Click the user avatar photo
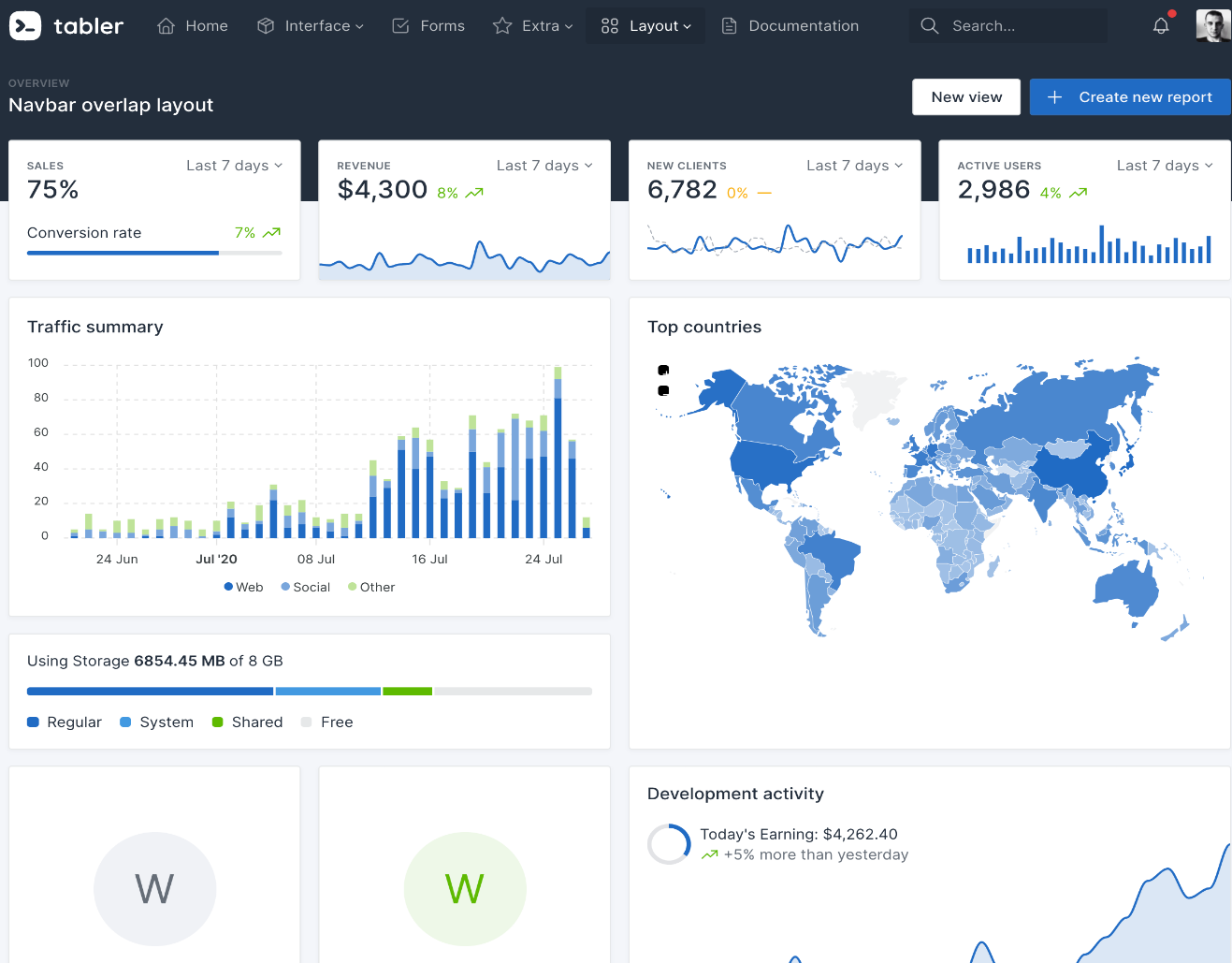The image size is (1232, 963). point(1212,26)
